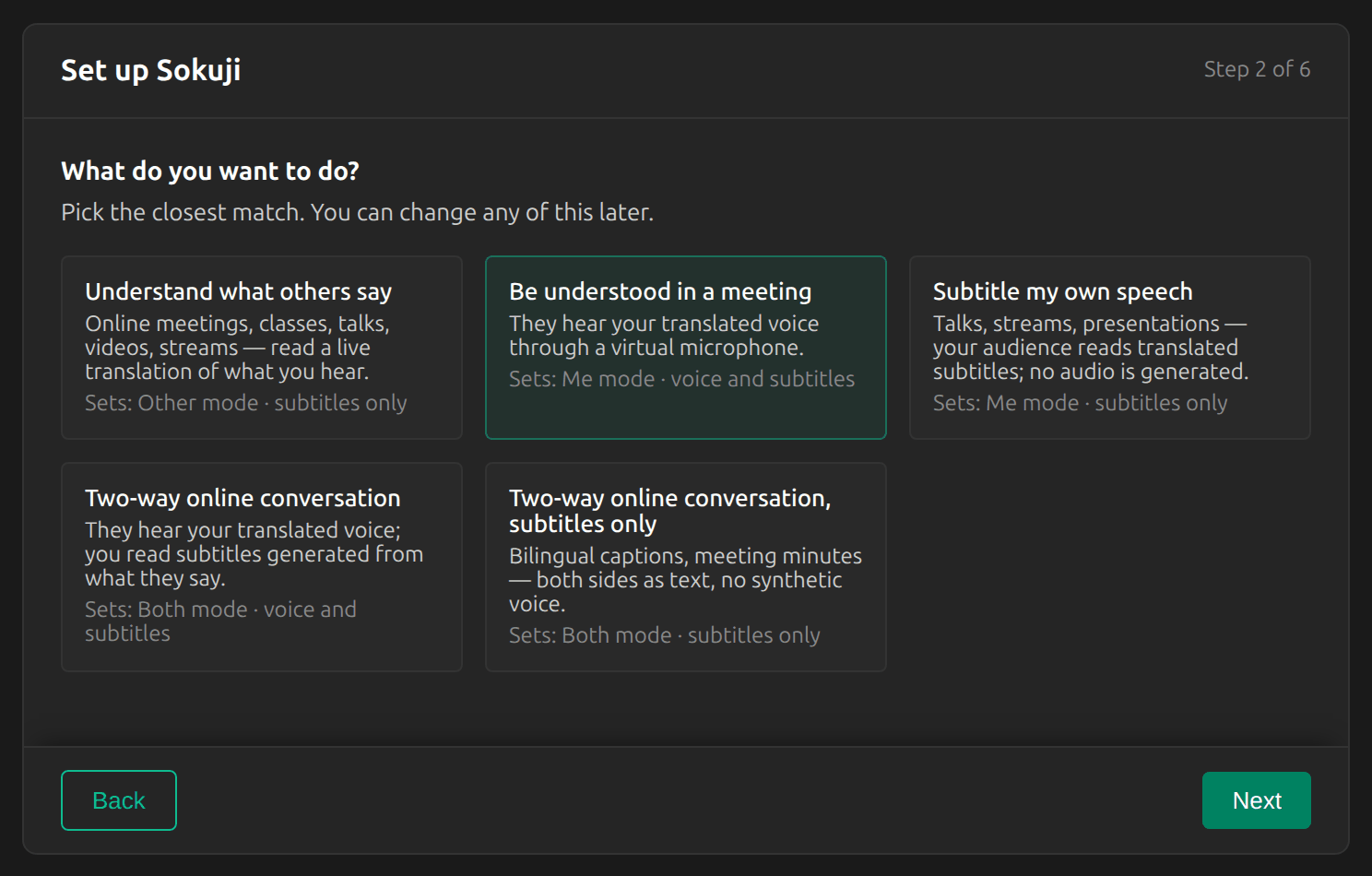The width and height of the screenshot is (1372, 876).
Task: Select "Two-way online conversation" voice and subtitles card
Action: 262,567
